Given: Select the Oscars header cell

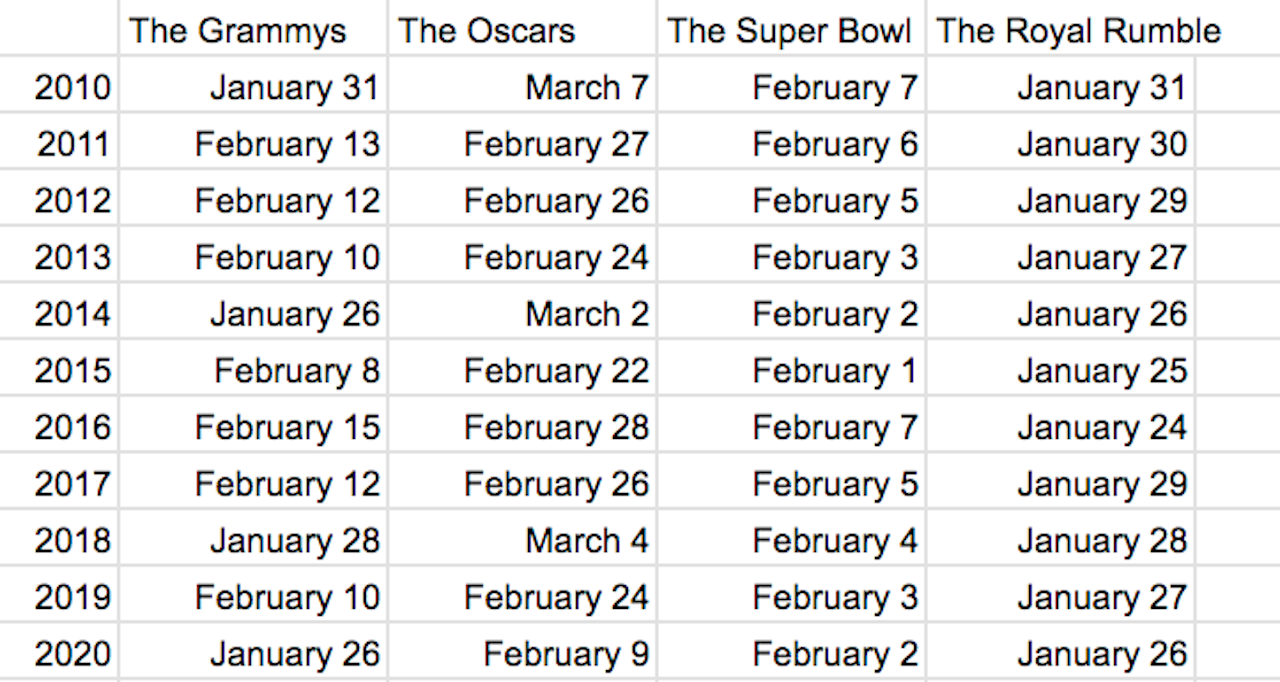Looking at the screenshot, I should [522, 30].
